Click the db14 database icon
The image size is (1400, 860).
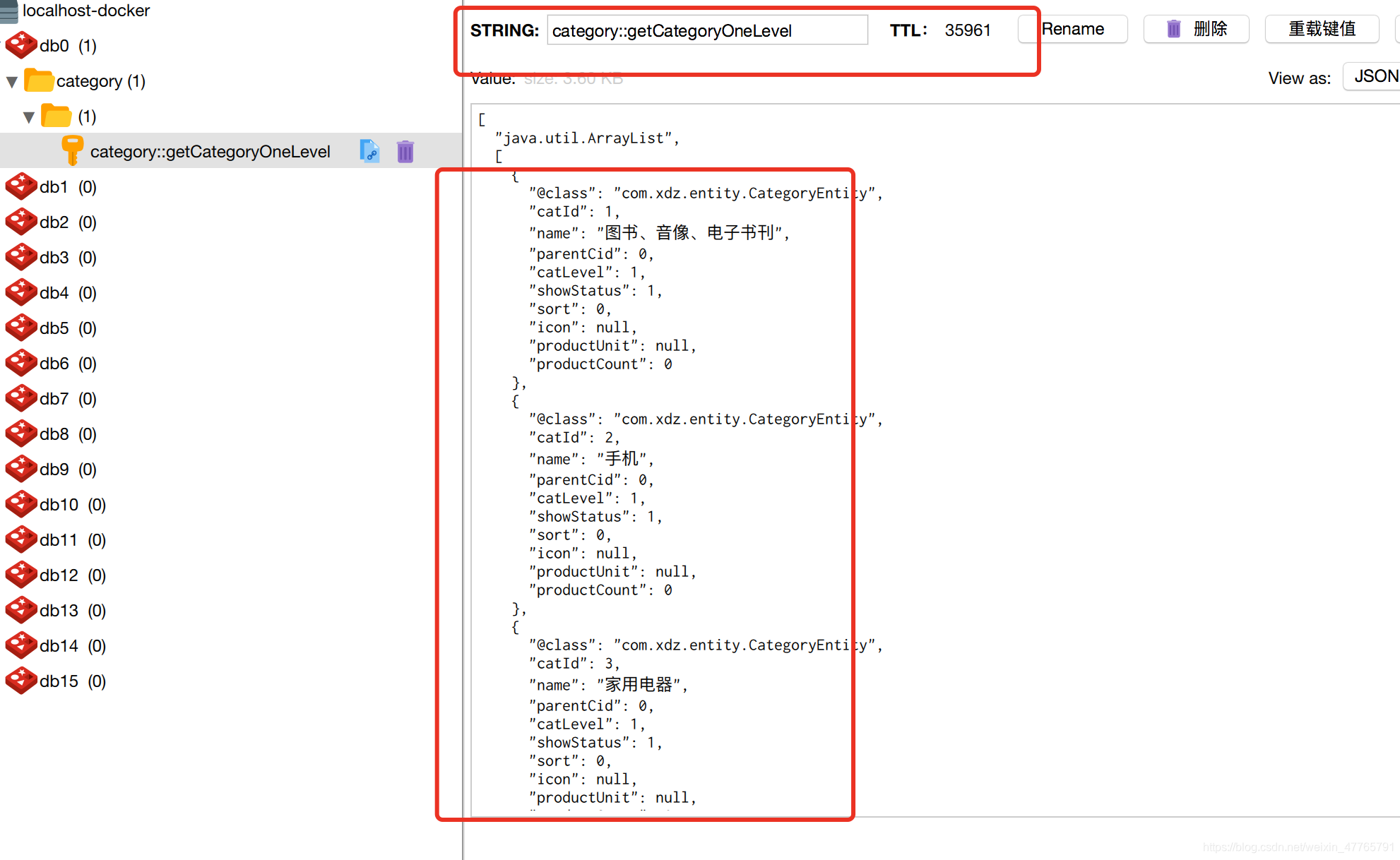pyautogui.click(x=21, y=645)
